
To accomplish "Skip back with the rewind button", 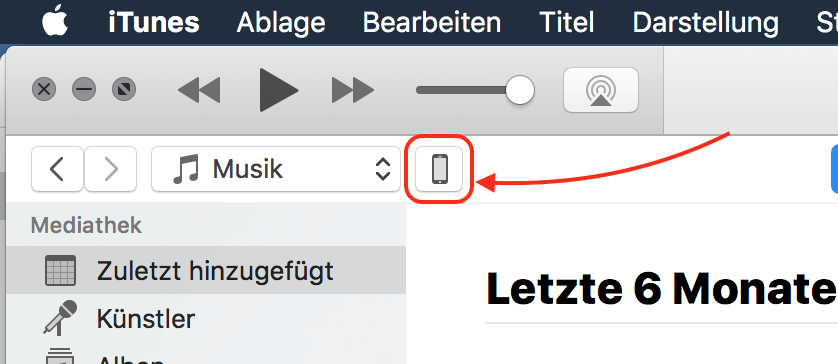I will coord(199,90).
